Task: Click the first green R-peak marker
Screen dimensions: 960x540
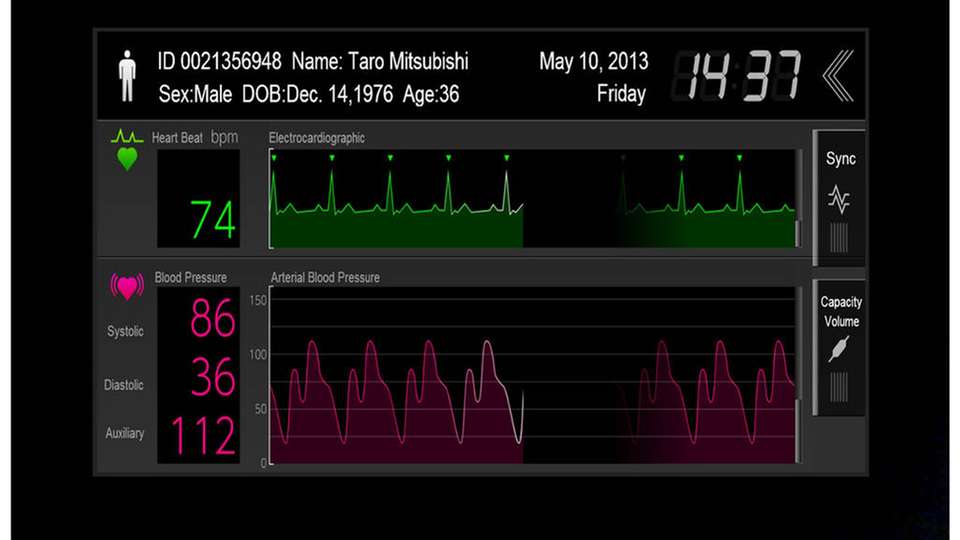Action: (x=274, y=158)
